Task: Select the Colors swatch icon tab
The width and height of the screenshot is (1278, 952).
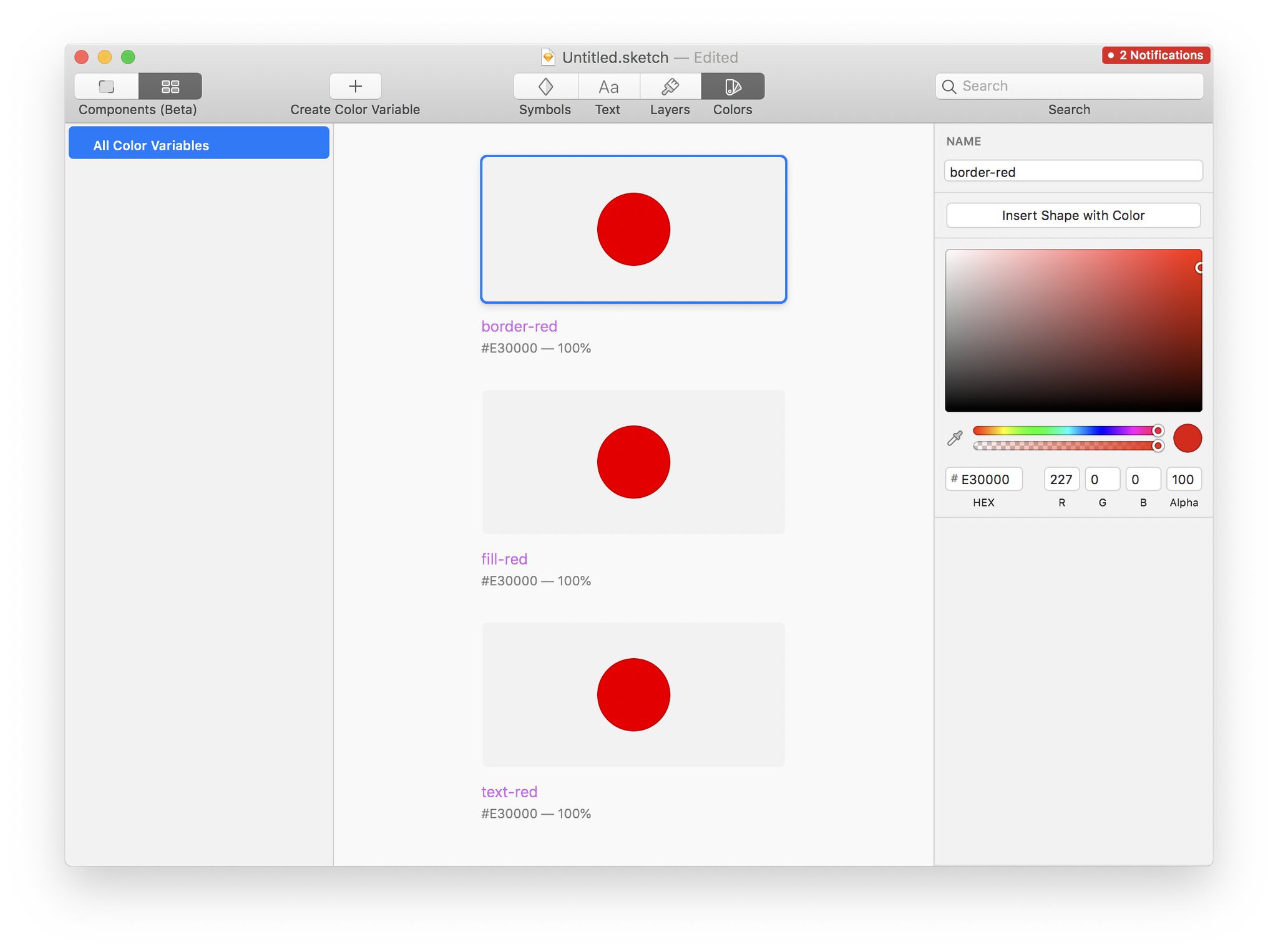Action: pyautogui.click(x=733, y=86)
